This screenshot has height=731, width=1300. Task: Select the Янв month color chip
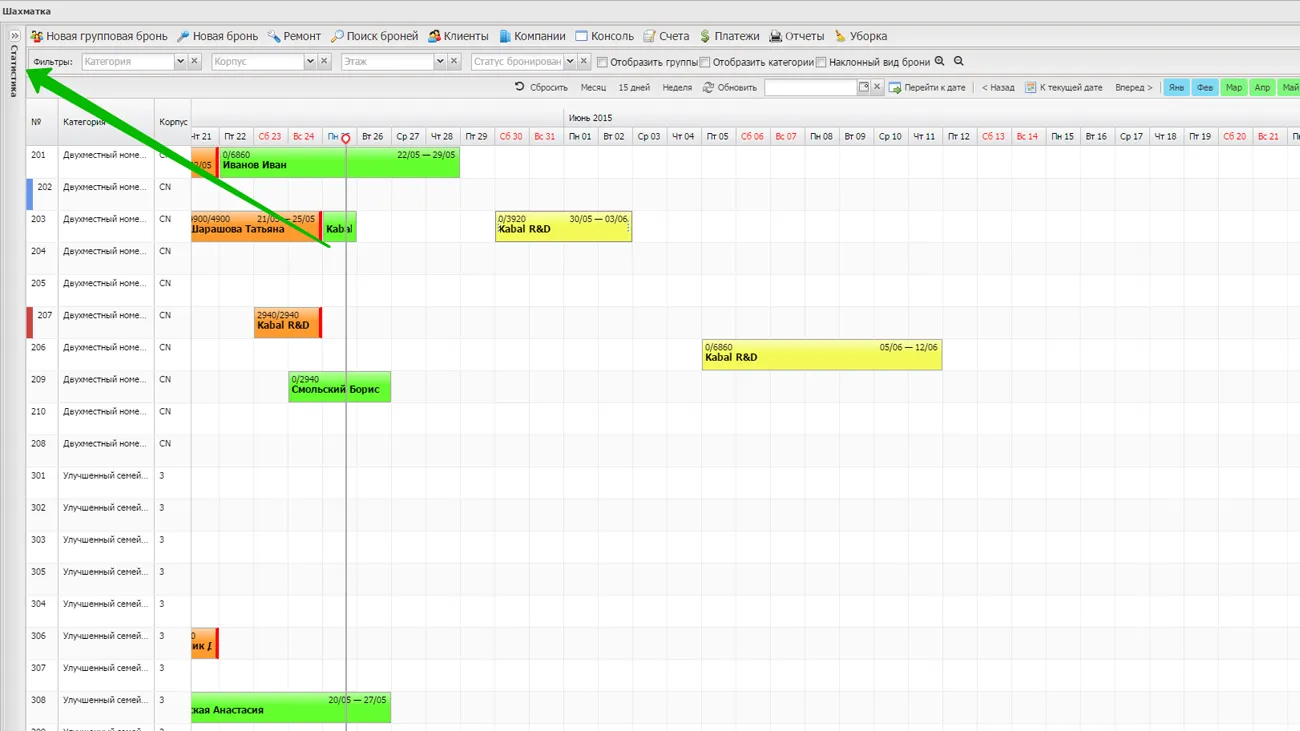pos(1176,88)
